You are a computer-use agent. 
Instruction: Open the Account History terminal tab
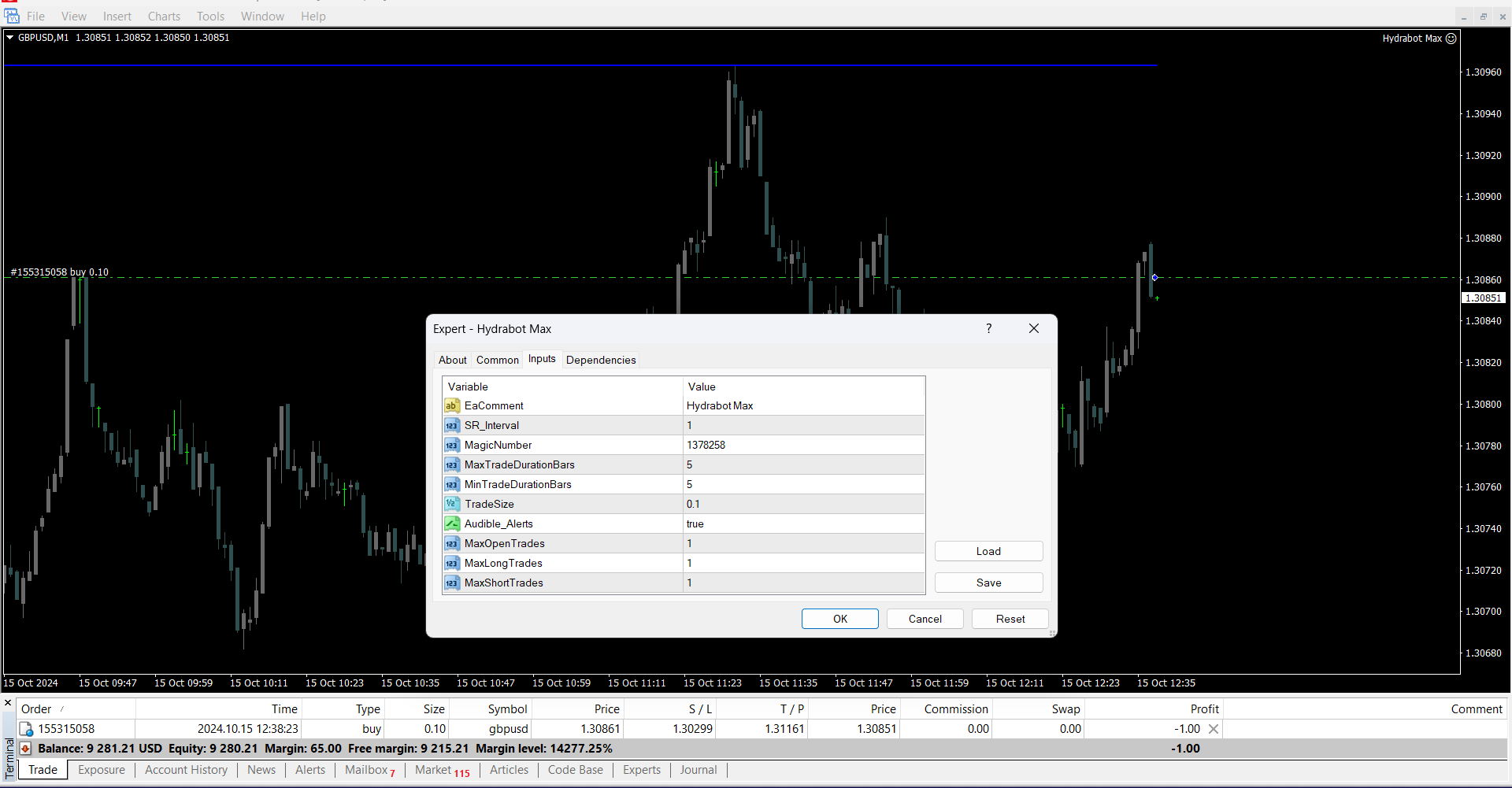[x=186, y=770]
